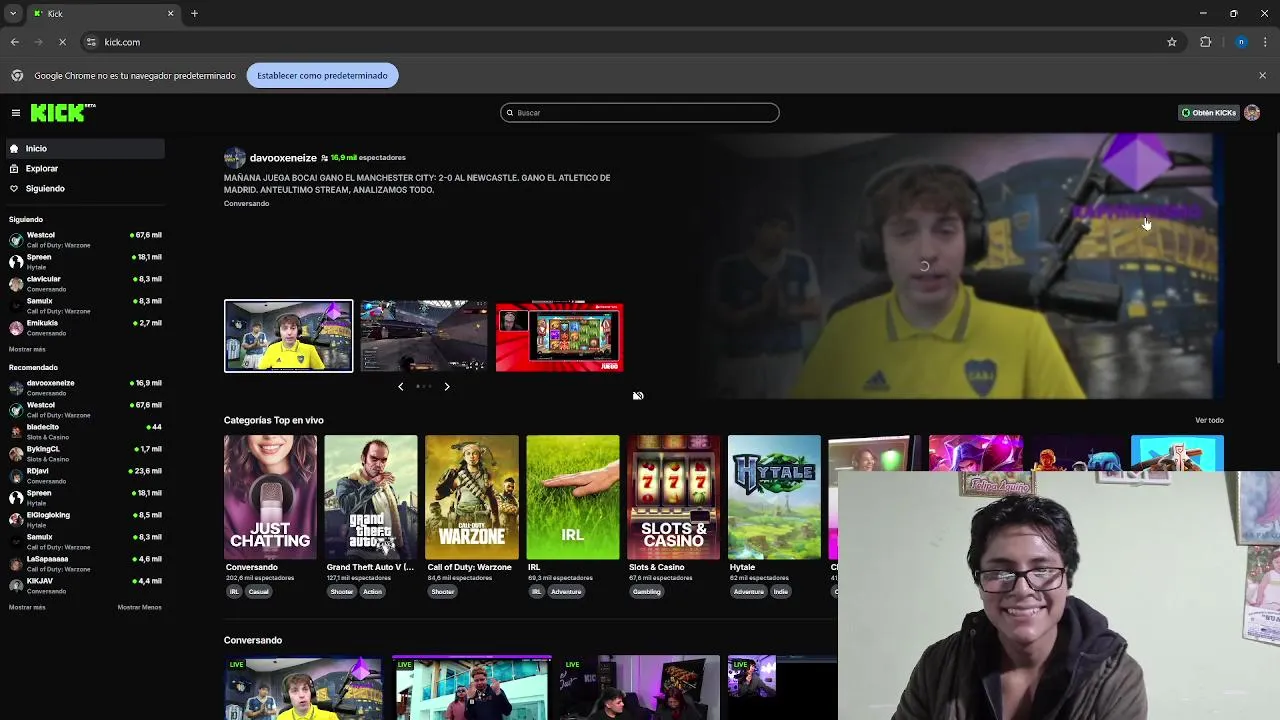Viewport: 1280px width, 720px height.
Task: Open a new Chrome tab
Action: tap(195, 14)
